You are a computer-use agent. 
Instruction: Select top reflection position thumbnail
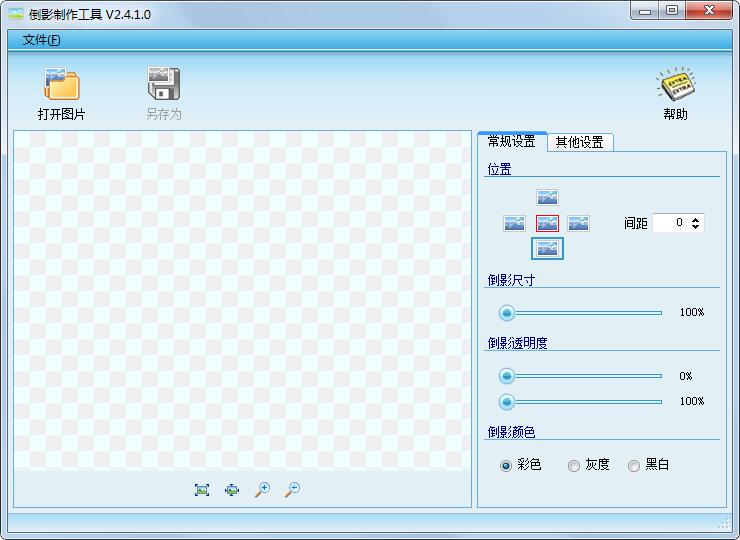(547, 197)
